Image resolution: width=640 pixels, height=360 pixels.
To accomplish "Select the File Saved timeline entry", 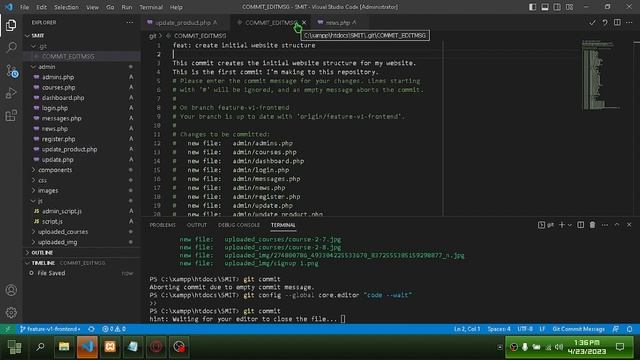I will [x=82, y=273].
